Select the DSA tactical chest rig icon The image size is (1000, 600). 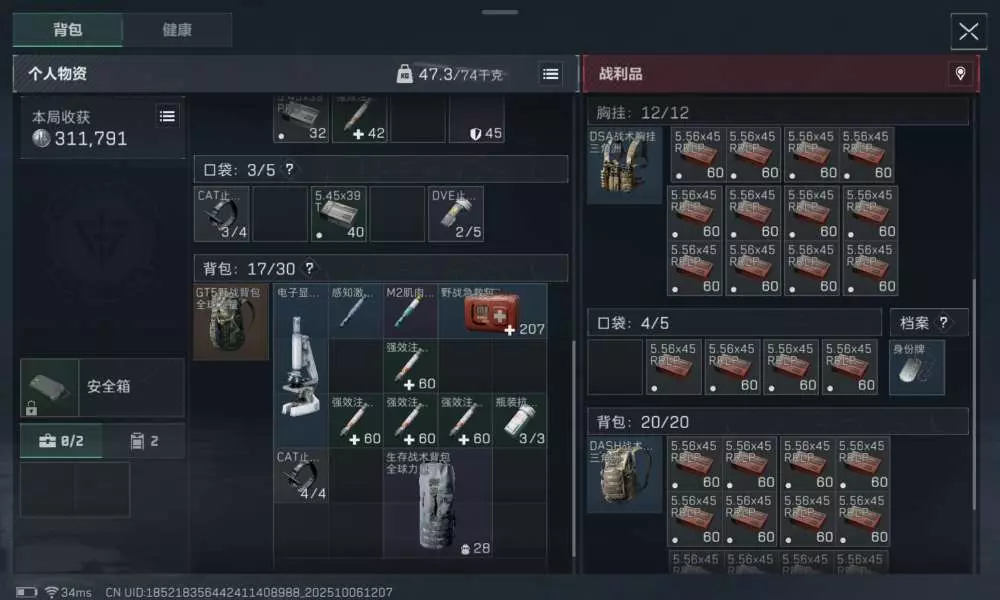click(x=624, y=166)
